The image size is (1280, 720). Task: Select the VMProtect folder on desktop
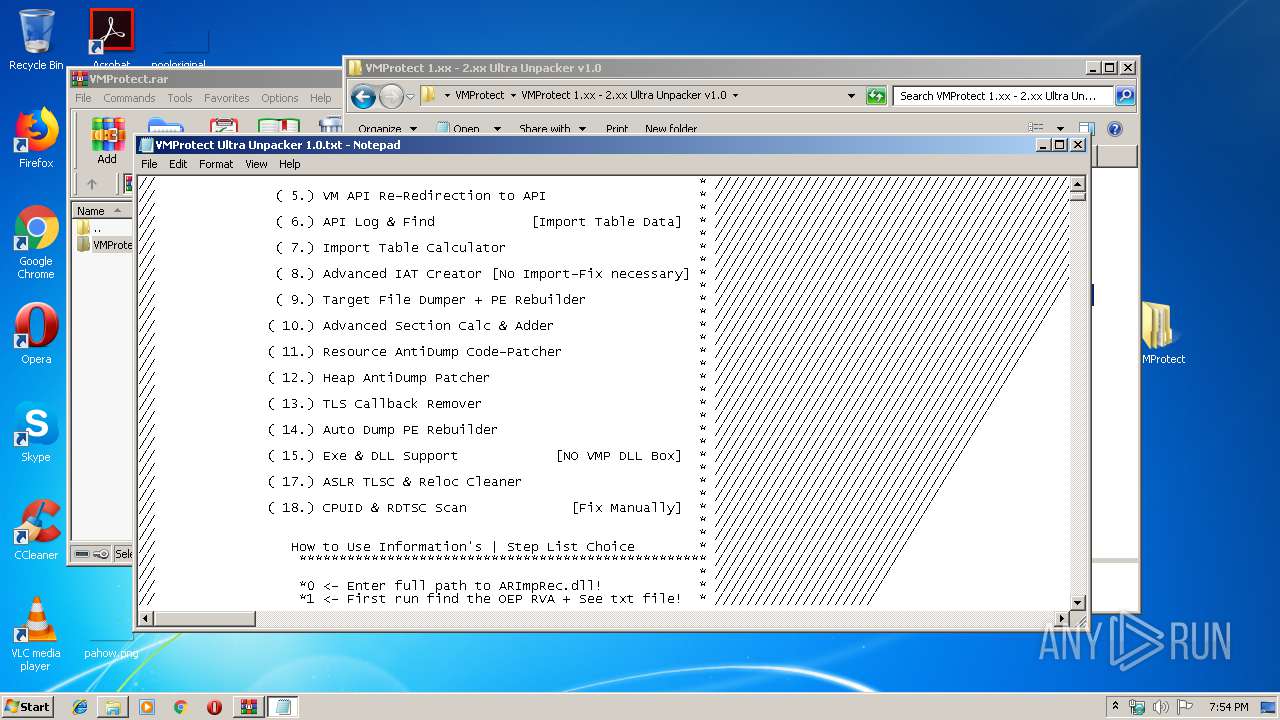[x=1160, y=333]
